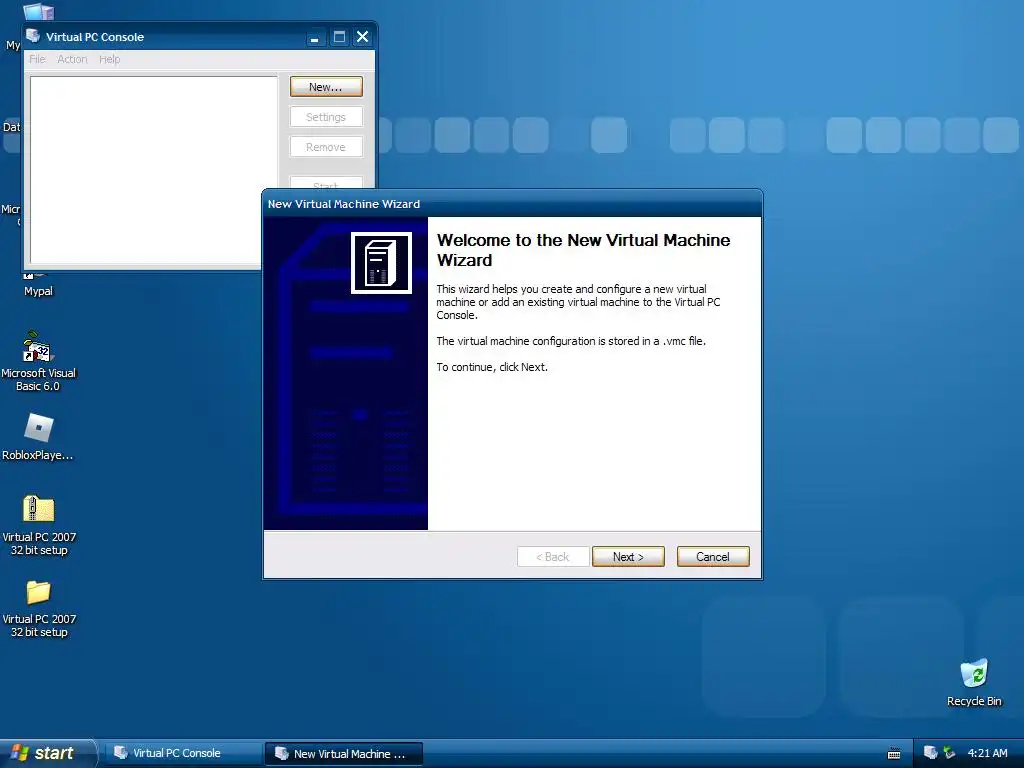The width and height of the screenshot is (1024, 768).
Task: Click Settings button in Virtual PC Console
Action: click(326, 117)
